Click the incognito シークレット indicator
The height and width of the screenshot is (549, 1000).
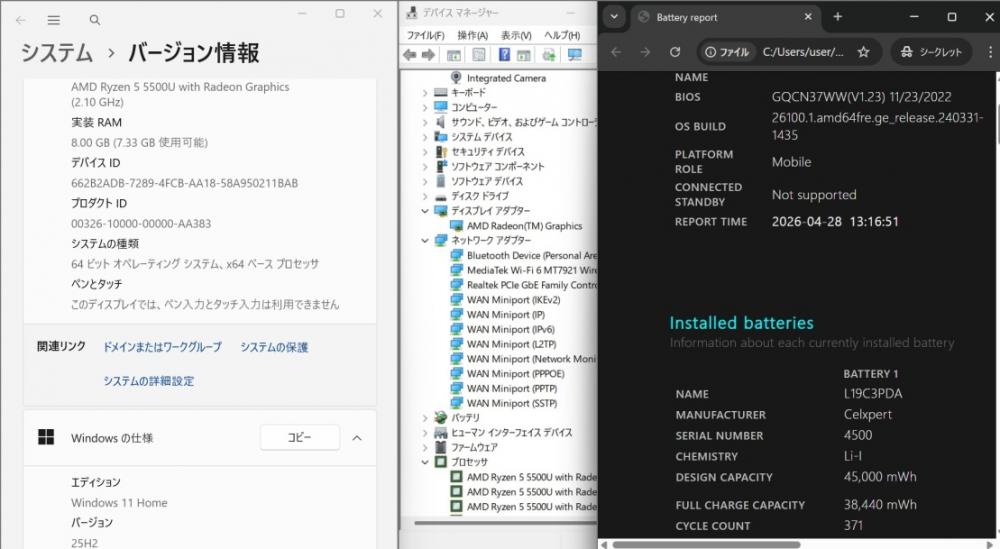(x=931, y=52)
